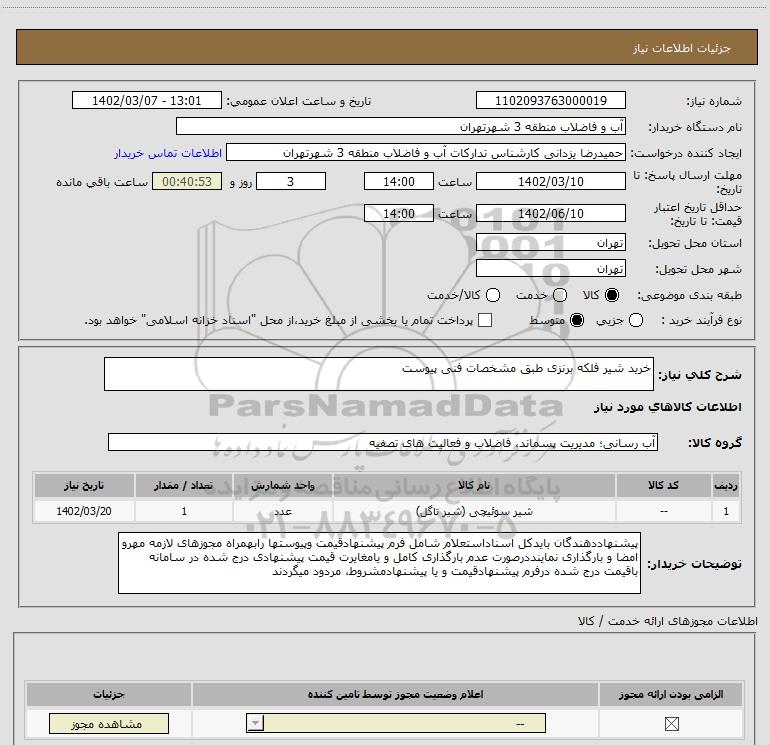The width and height of the screenshot is (770, 745).
Task: Click the اطلاعات کالاهای مورد نیاز heading
Action: (x=668, y=407)
